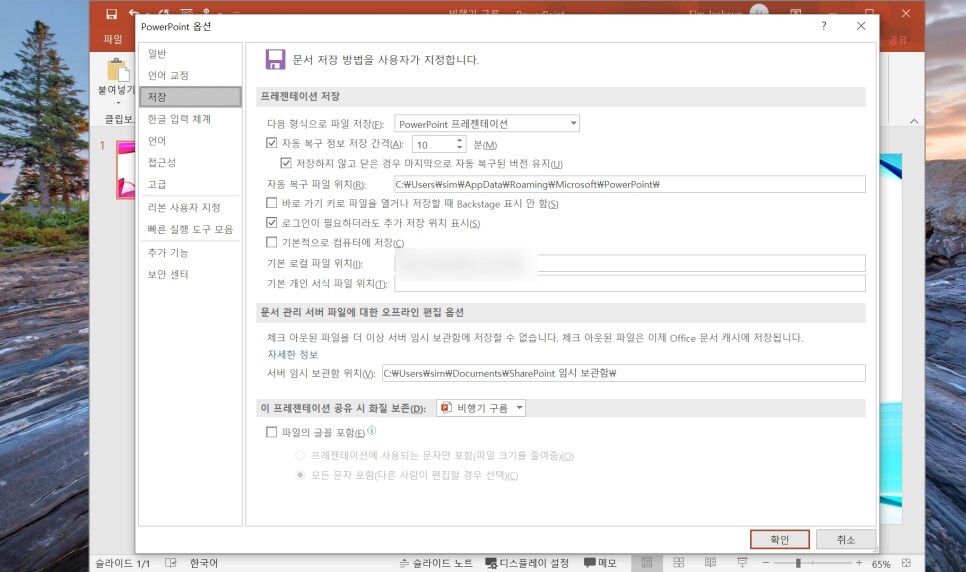
Task: Enable don't show Backstage checkbox
Action: pyautogui.click(x=271, y=203)
